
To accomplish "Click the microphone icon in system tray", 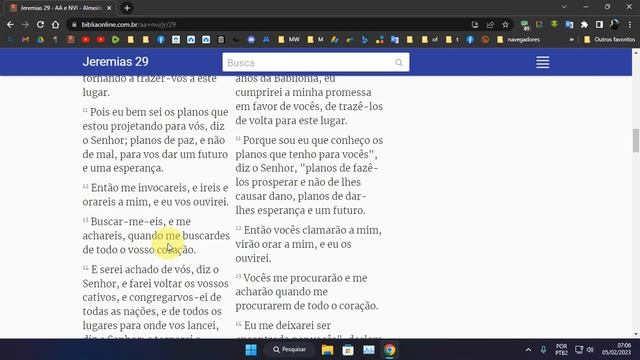I will [543, 350].
